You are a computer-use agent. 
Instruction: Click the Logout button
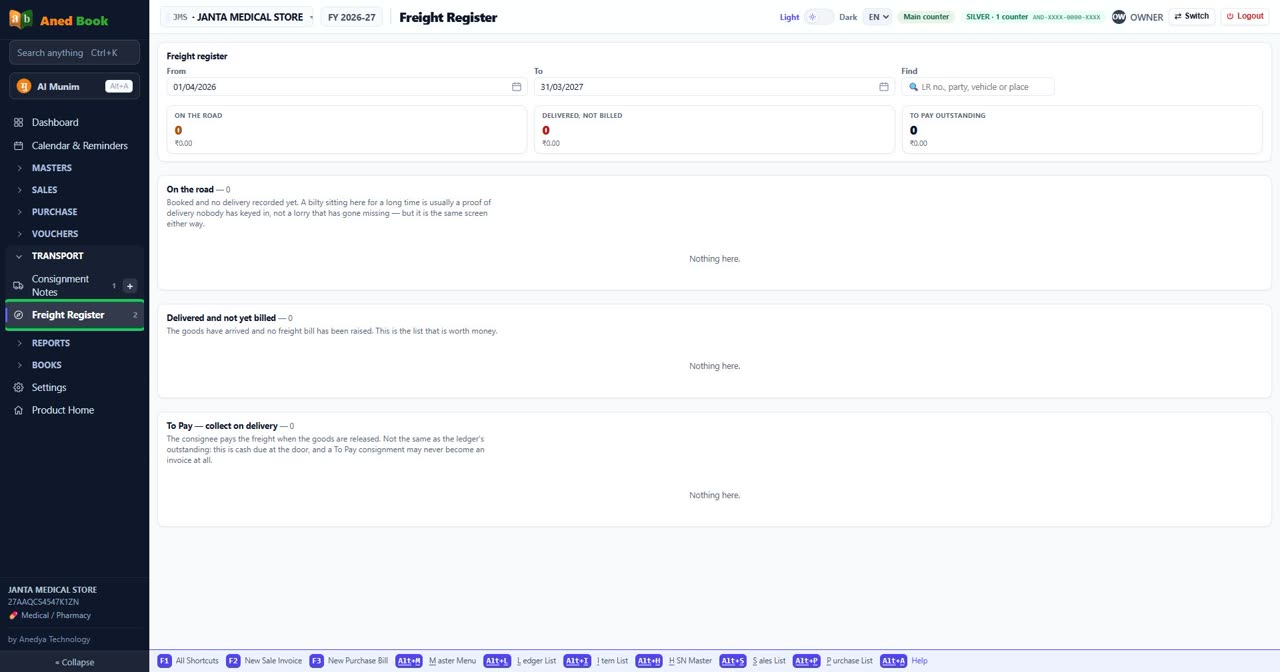pyautogui.click(x=1245, y=17)
